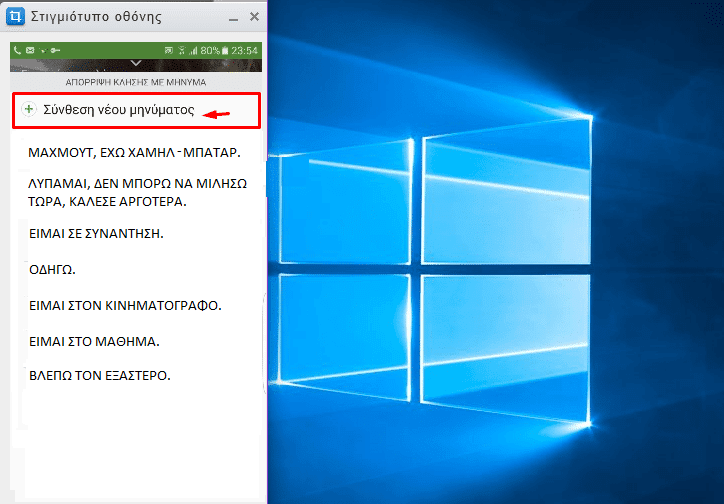Select message 'ΜΑΧΜΟΥΤ, ΕΧΩ ΧΑΜΗΛ-ΜΠΑΤΑΡ.'
The image size is (724, 504).
(134, 153)
